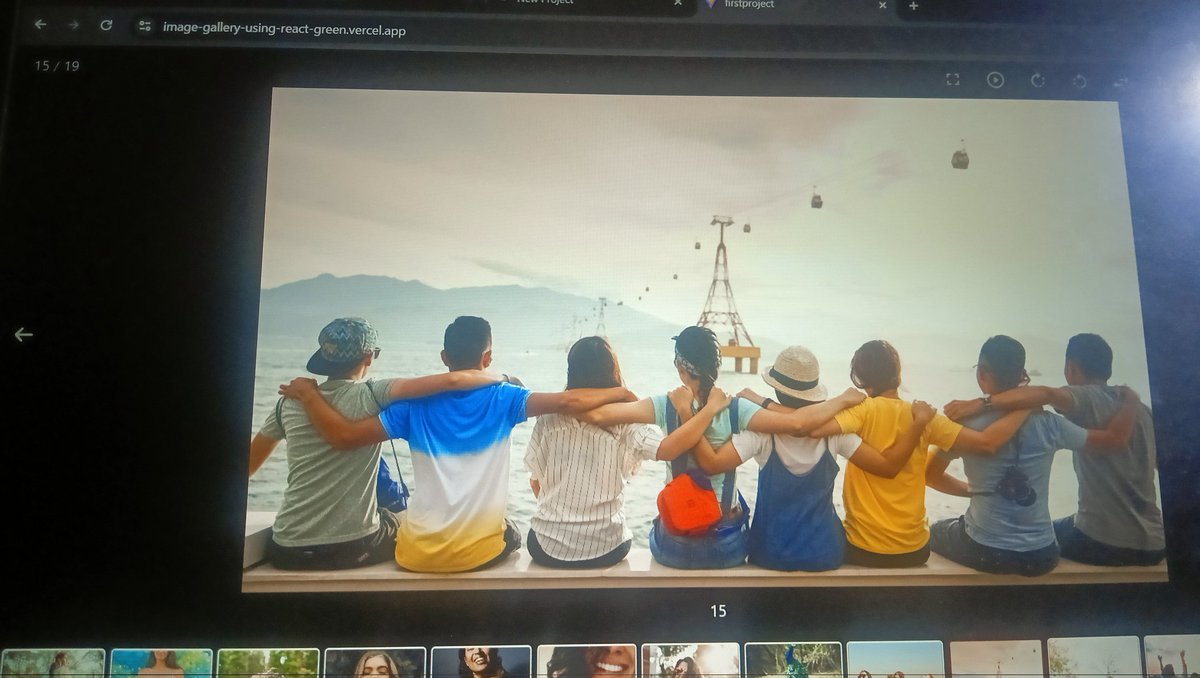This screenshot has height=678, width=1200.
Task: Rotate the image clockwise
Action: 1040,79
